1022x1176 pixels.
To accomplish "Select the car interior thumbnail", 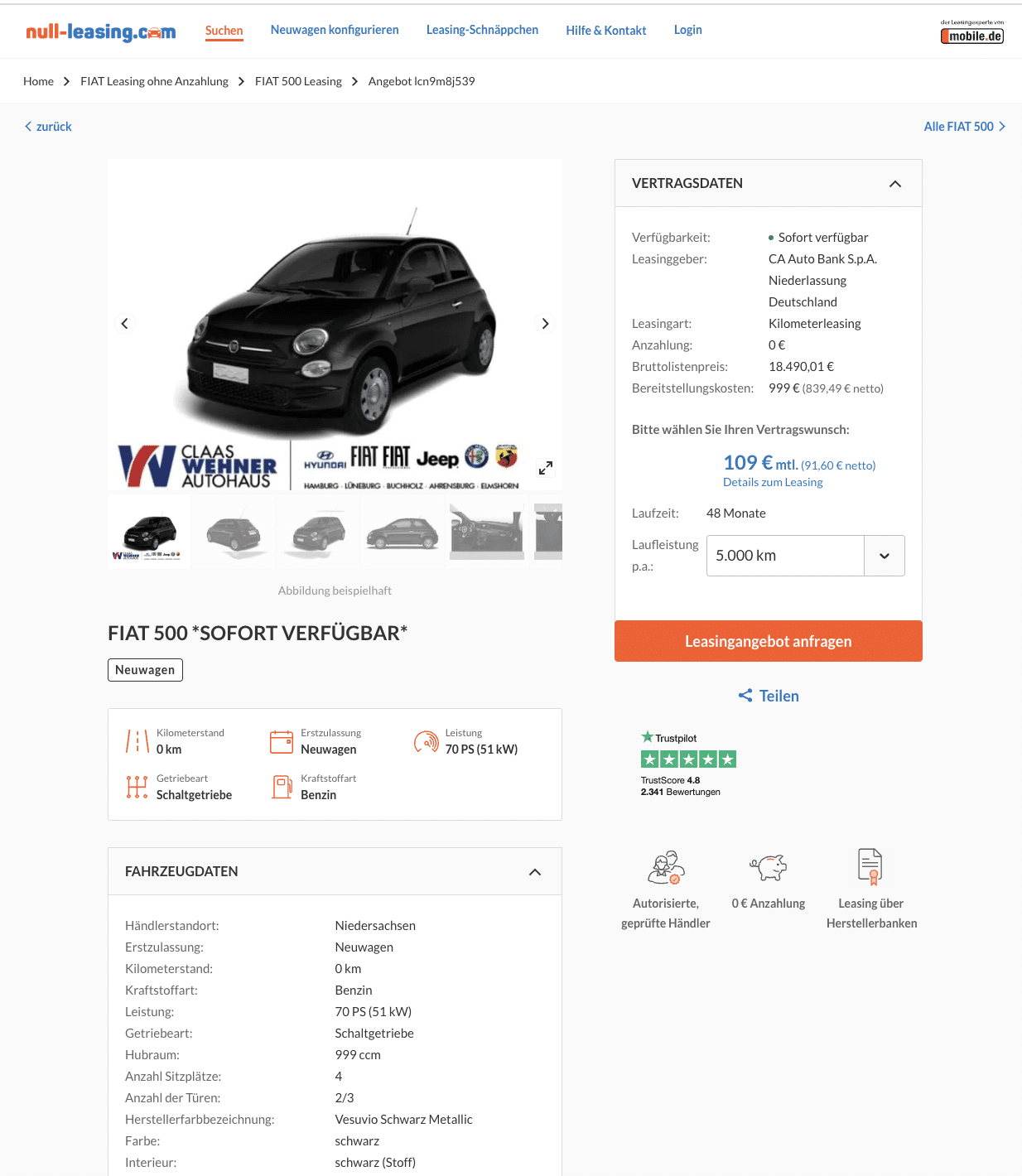I will pos(487,532).
